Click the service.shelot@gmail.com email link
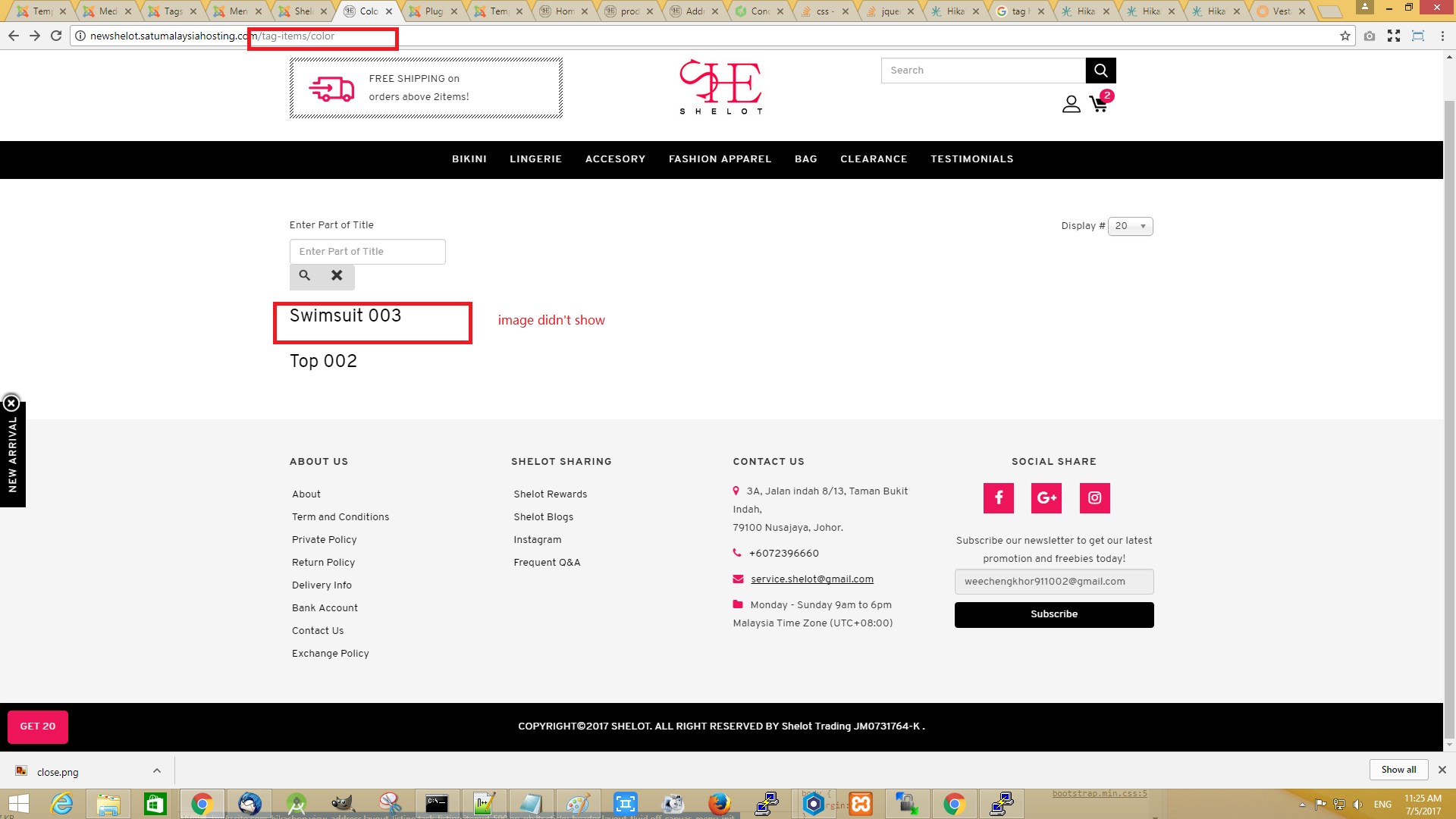Viewport: 1456px width, 819px height. [x=812, y=579]
